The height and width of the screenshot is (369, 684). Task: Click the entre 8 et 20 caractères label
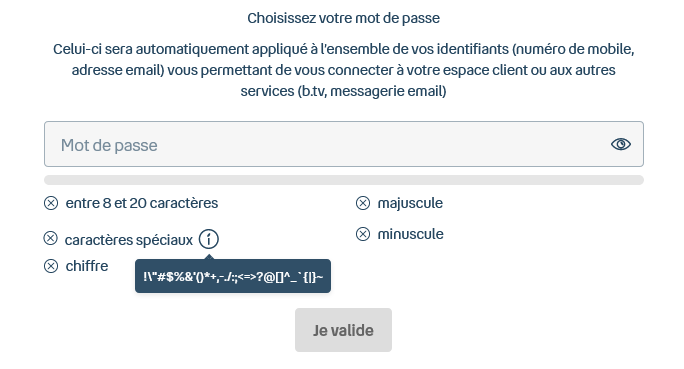142,203
